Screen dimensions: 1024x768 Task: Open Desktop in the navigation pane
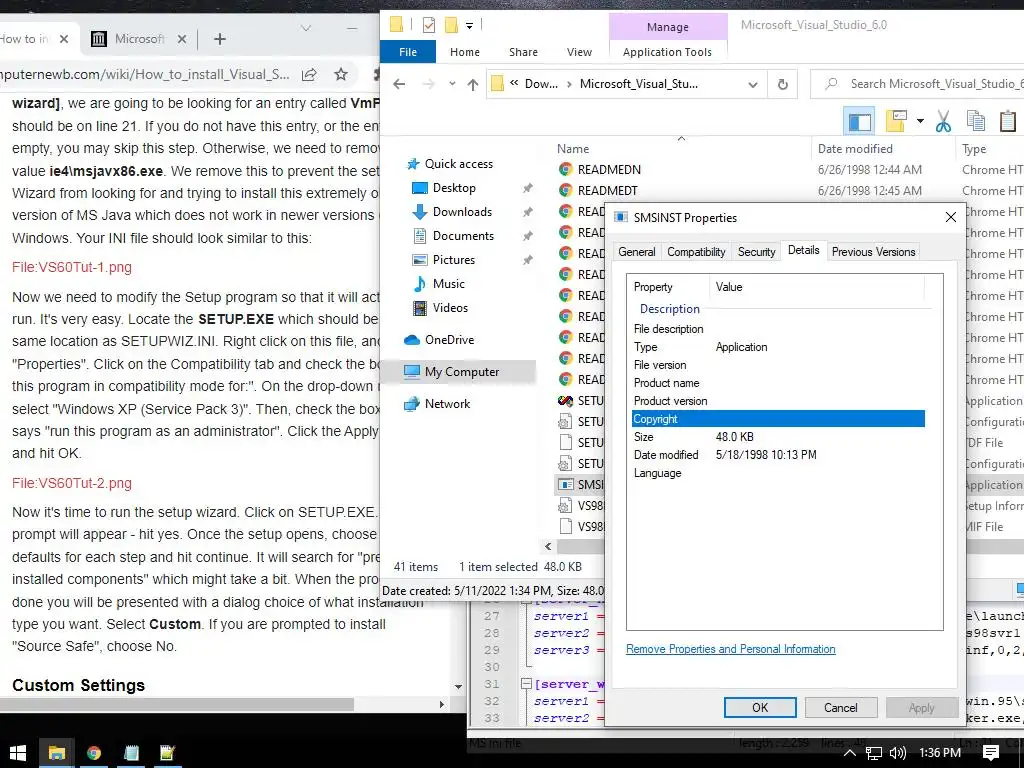coord(454,188)
